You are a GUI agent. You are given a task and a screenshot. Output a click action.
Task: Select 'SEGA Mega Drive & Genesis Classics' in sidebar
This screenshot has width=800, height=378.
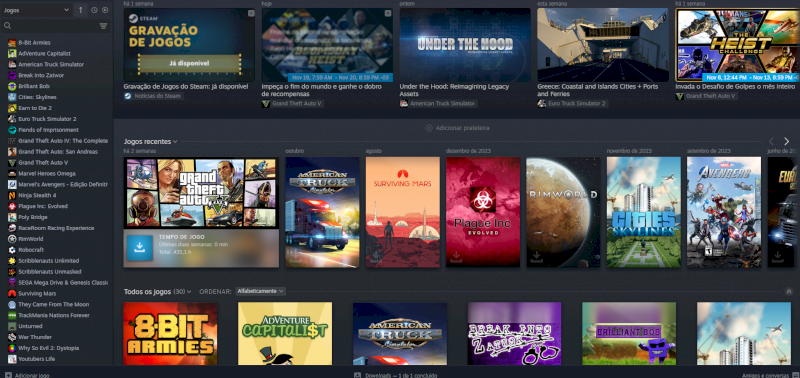[x=63, y=283]
